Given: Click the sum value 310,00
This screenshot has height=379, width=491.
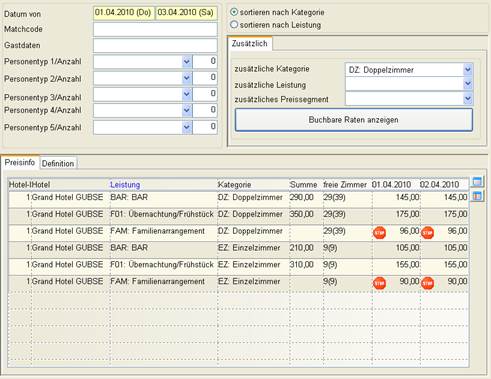Looking at the screenshot, I should [302, 265].
